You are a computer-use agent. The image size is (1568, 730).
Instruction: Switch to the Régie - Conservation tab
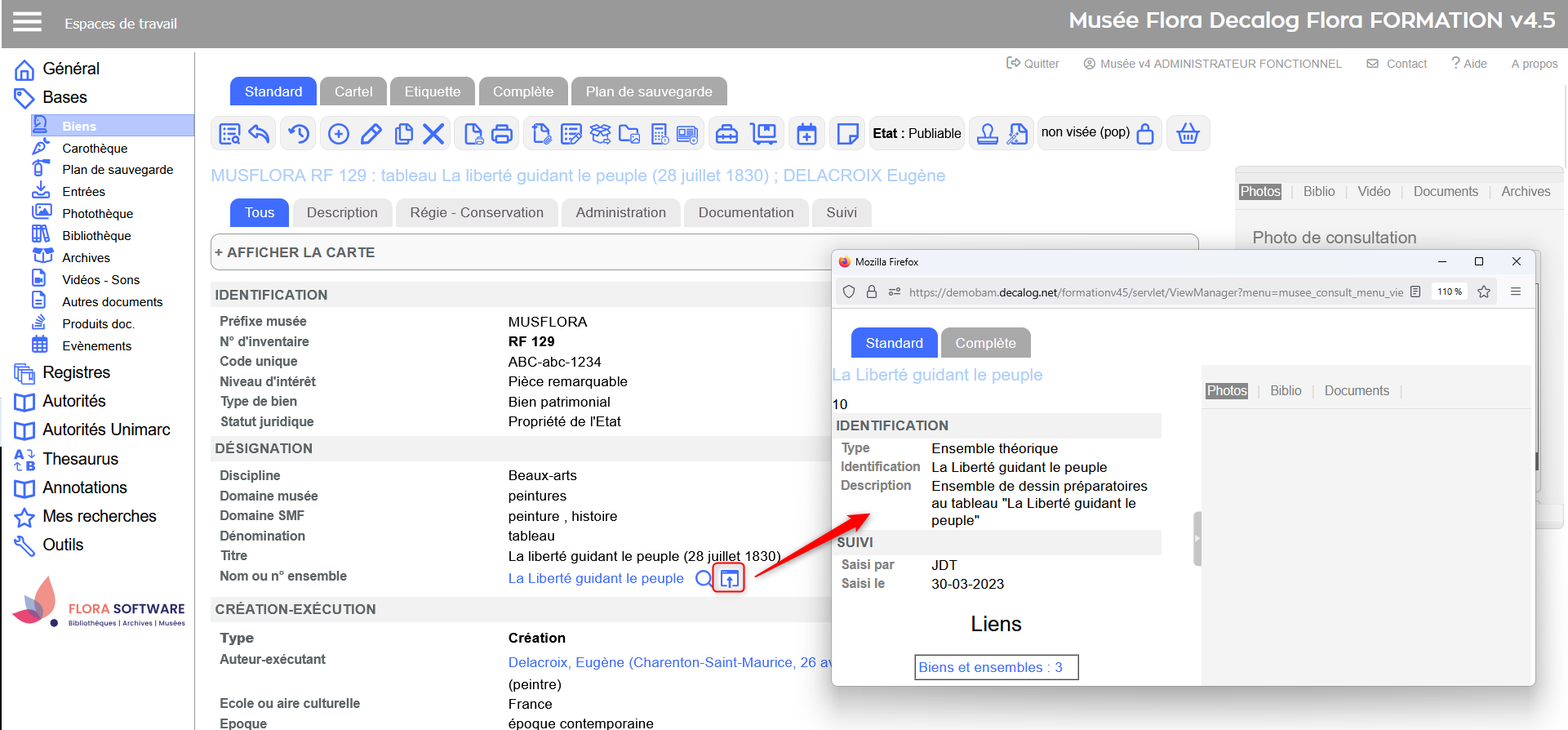click(x=477, y=213)
